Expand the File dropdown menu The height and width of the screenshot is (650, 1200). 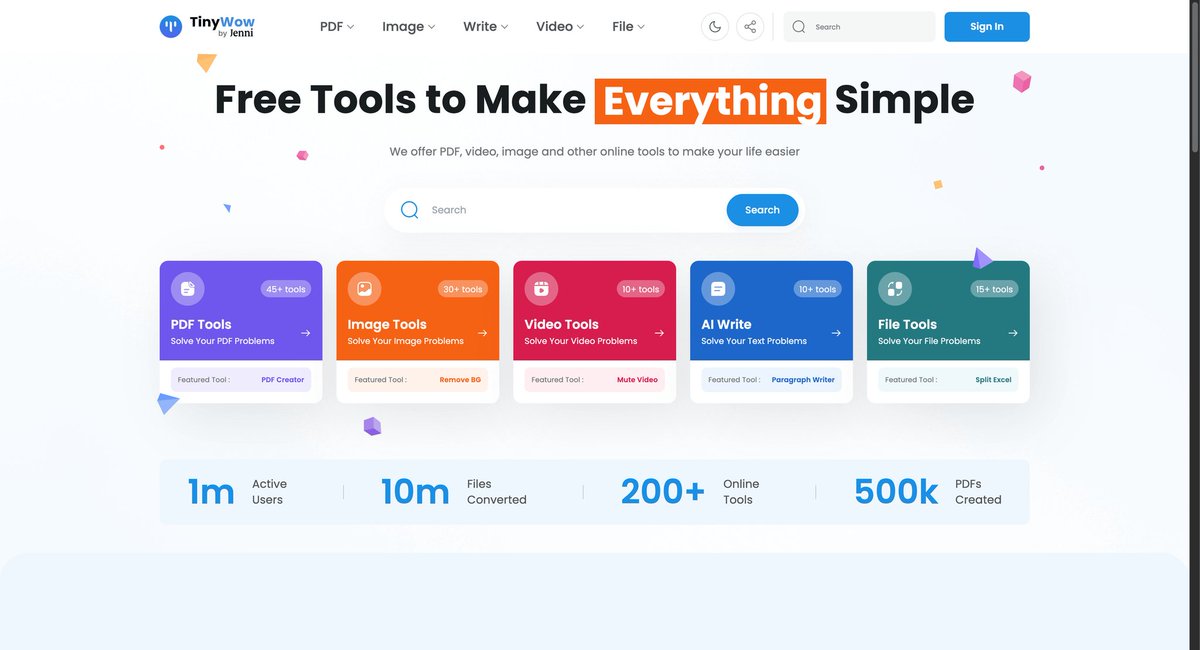[628, 27]
